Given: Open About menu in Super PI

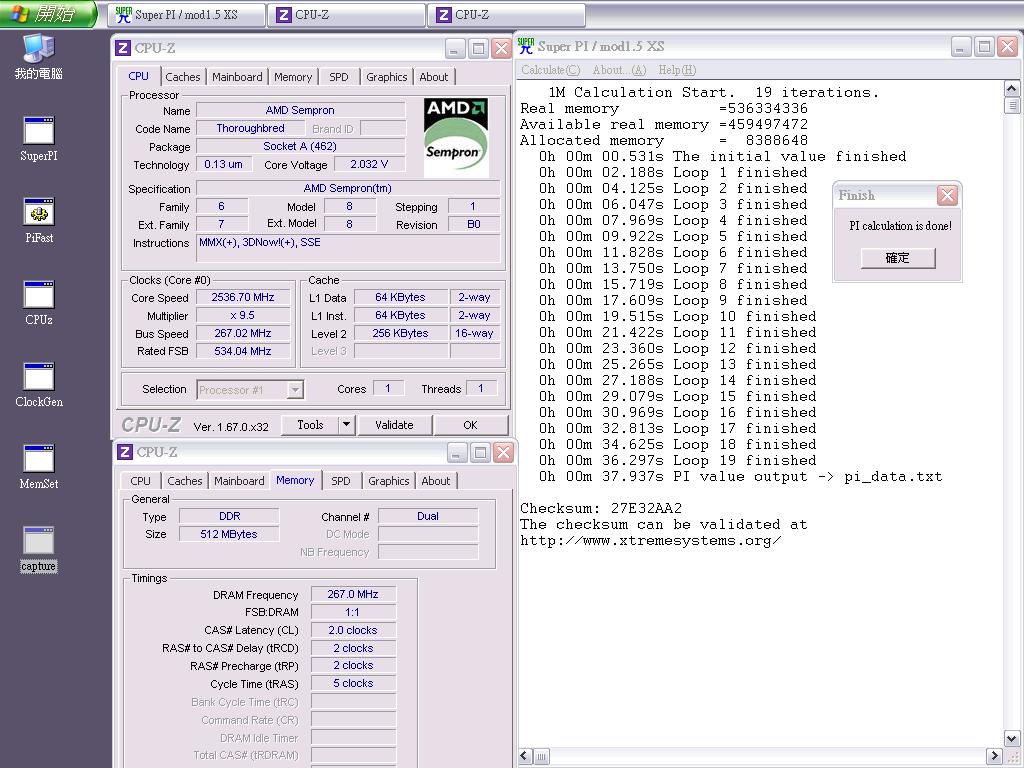Looking at the screenshot, I should (619, 70).
